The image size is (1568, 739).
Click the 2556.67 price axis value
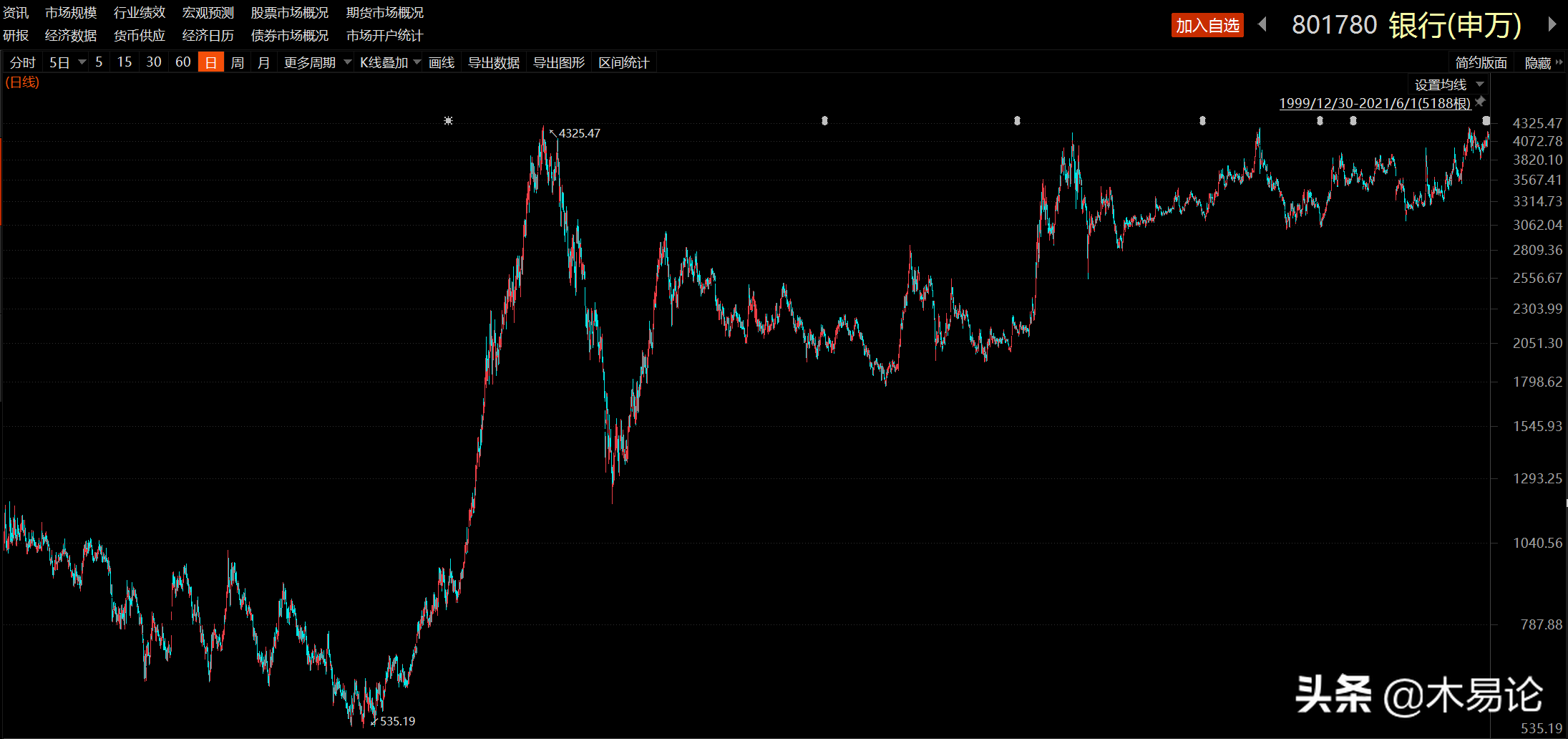click(x=1537, y=278)
